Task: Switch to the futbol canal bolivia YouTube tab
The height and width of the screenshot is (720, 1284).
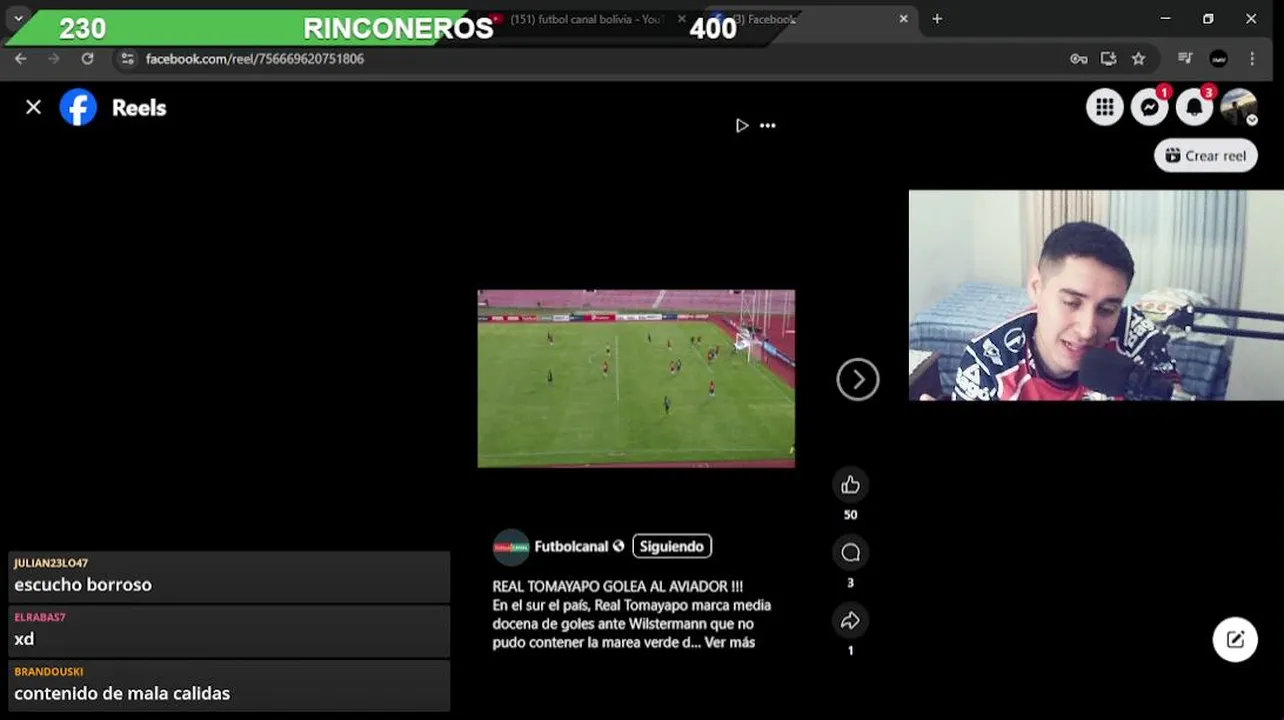Action: (x=585, y=19)
